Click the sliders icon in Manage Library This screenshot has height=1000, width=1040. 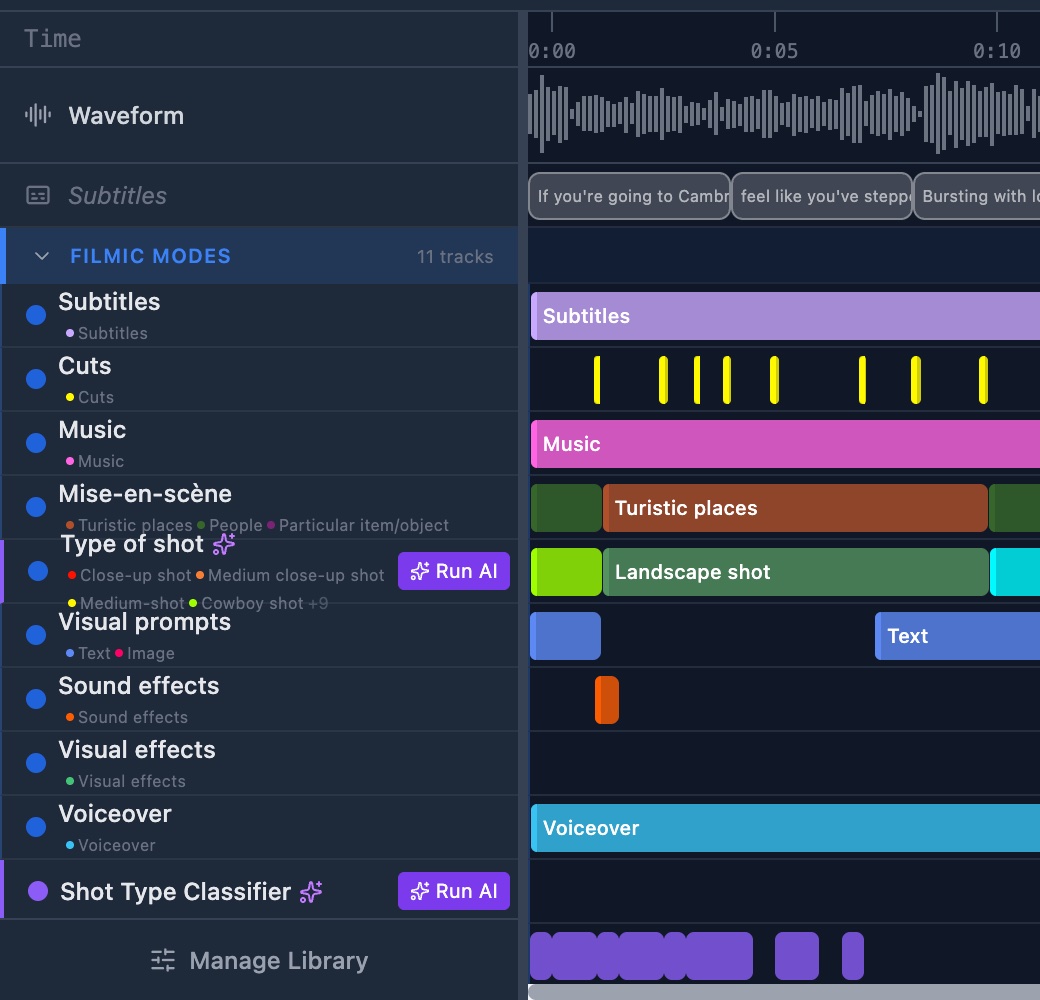click(x=162, y=960)
